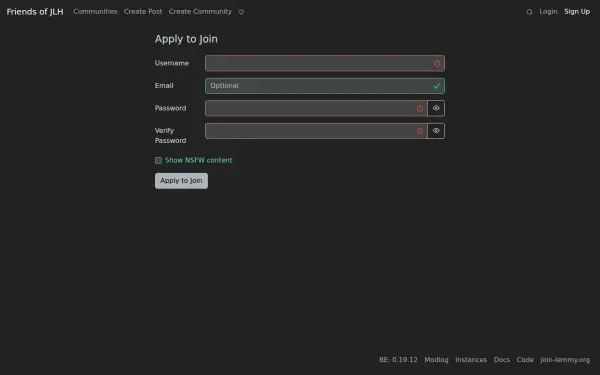Click the Show NSFW content label
This screenshot has width=600, height=375.
point(199,160)
